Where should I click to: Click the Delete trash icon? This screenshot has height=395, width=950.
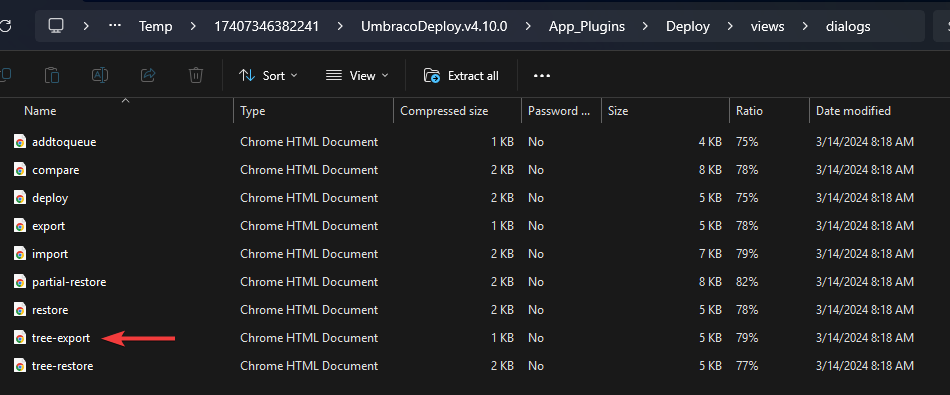coord(195,75)
